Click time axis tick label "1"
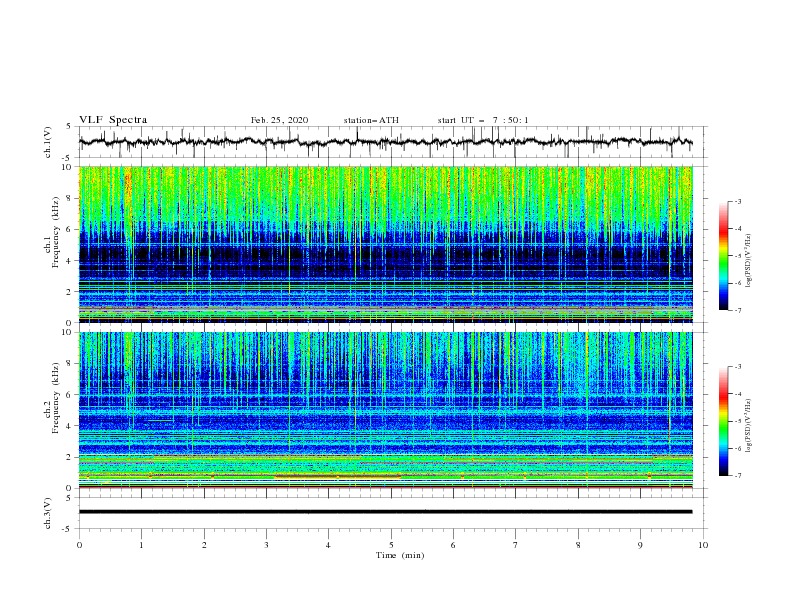 point(141,545)
